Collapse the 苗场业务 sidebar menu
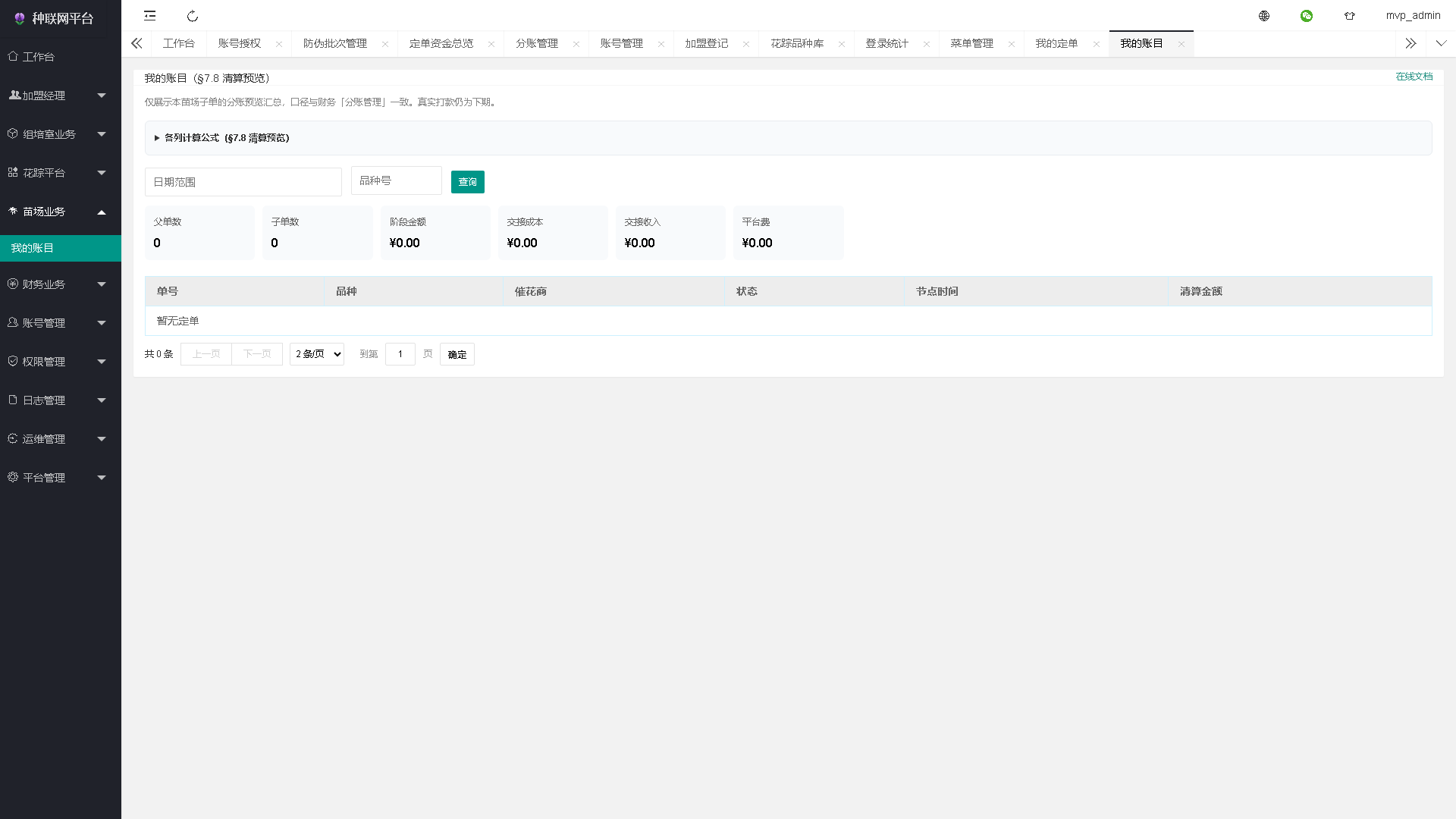 click(61, 212)
